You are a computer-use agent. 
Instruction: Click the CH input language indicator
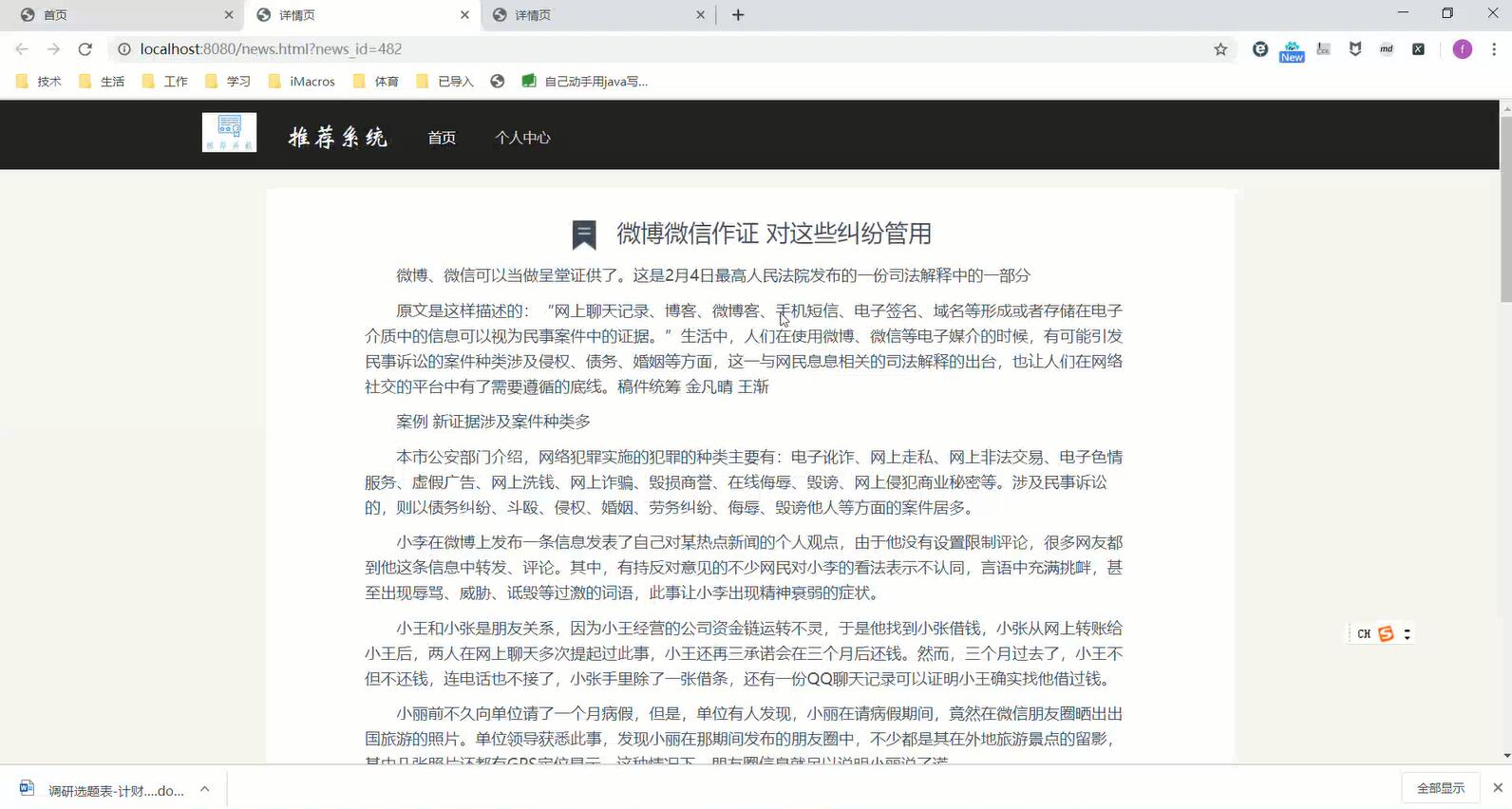(x=1364, y=633)
